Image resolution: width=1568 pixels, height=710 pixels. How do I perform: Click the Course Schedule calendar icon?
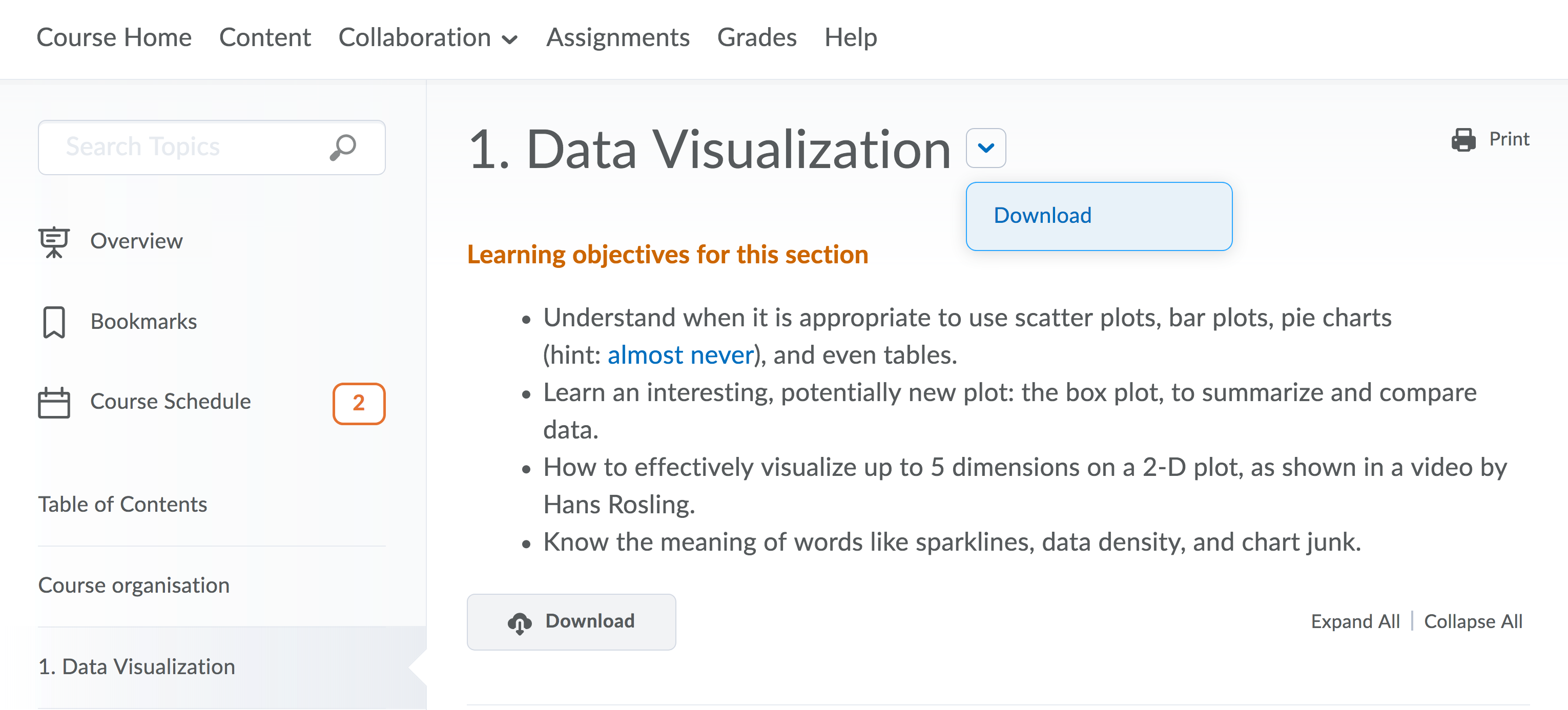(x=54, y=402)
